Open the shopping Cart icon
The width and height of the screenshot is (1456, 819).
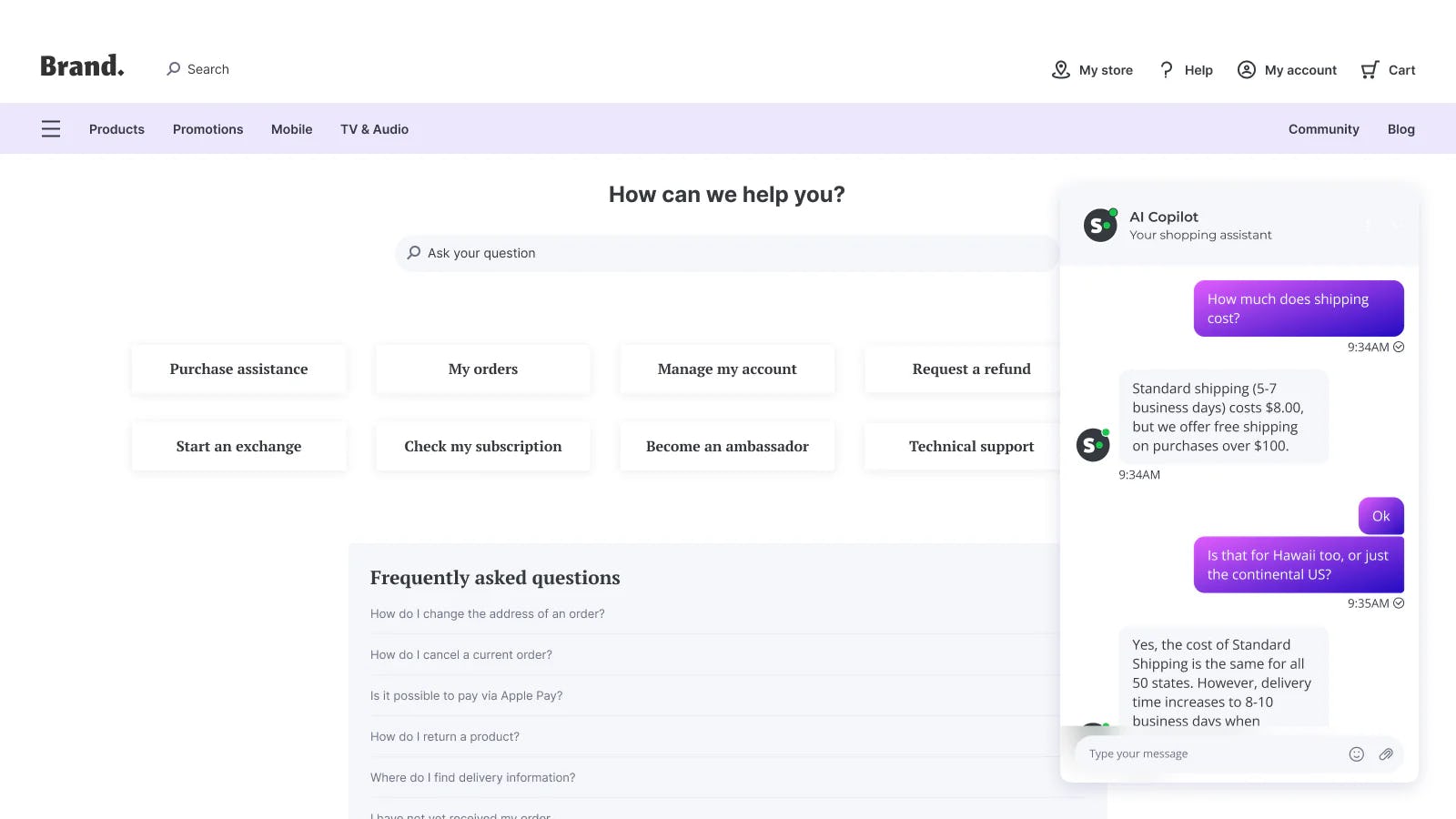tap(1370, 70)
